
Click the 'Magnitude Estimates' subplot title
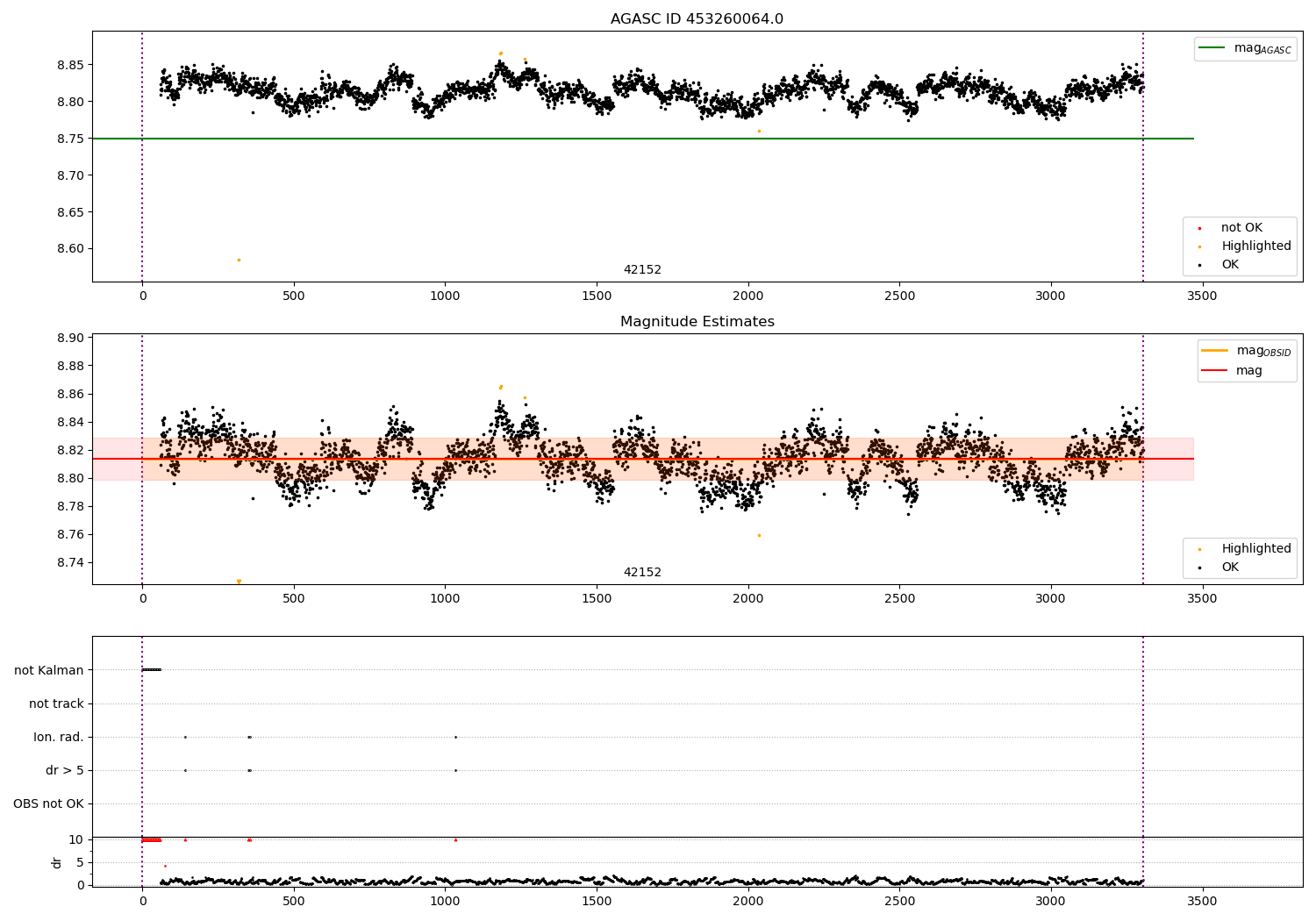697,321
